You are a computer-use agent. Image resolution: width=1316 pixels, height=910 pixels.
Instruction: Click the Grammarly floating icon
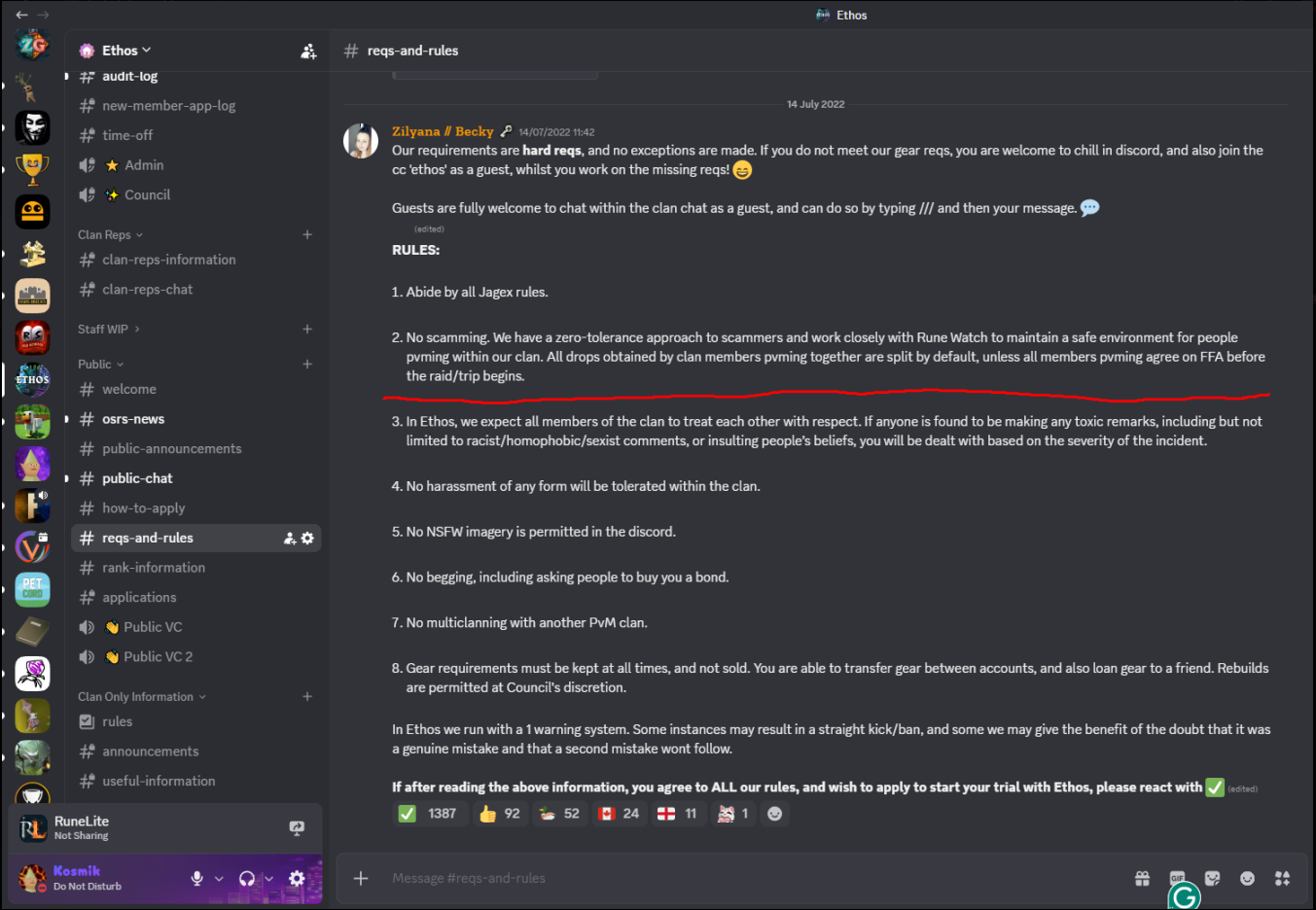tap(1185, 896)
